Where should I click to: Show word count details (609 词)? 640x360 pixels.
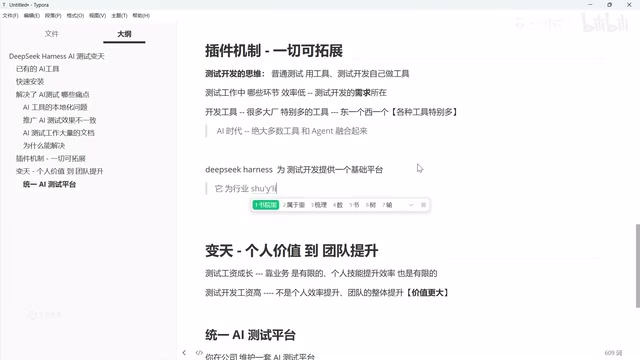(613, 353)
